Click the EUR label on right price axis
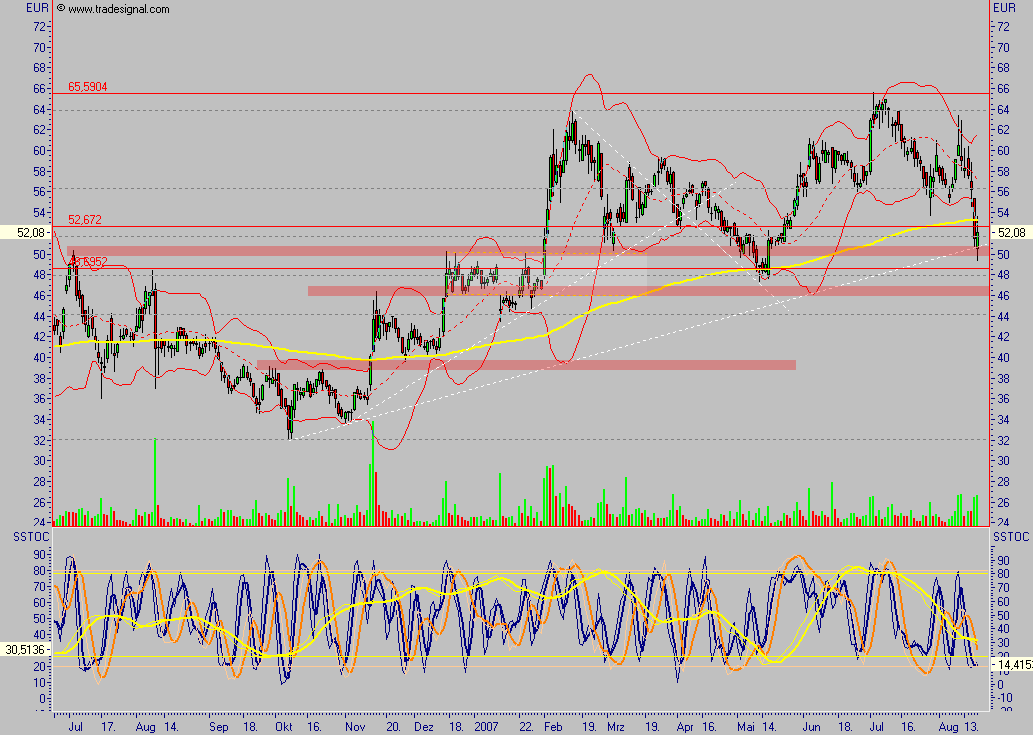This screenshot has height=735, width=1033. tap(1004, 8)
